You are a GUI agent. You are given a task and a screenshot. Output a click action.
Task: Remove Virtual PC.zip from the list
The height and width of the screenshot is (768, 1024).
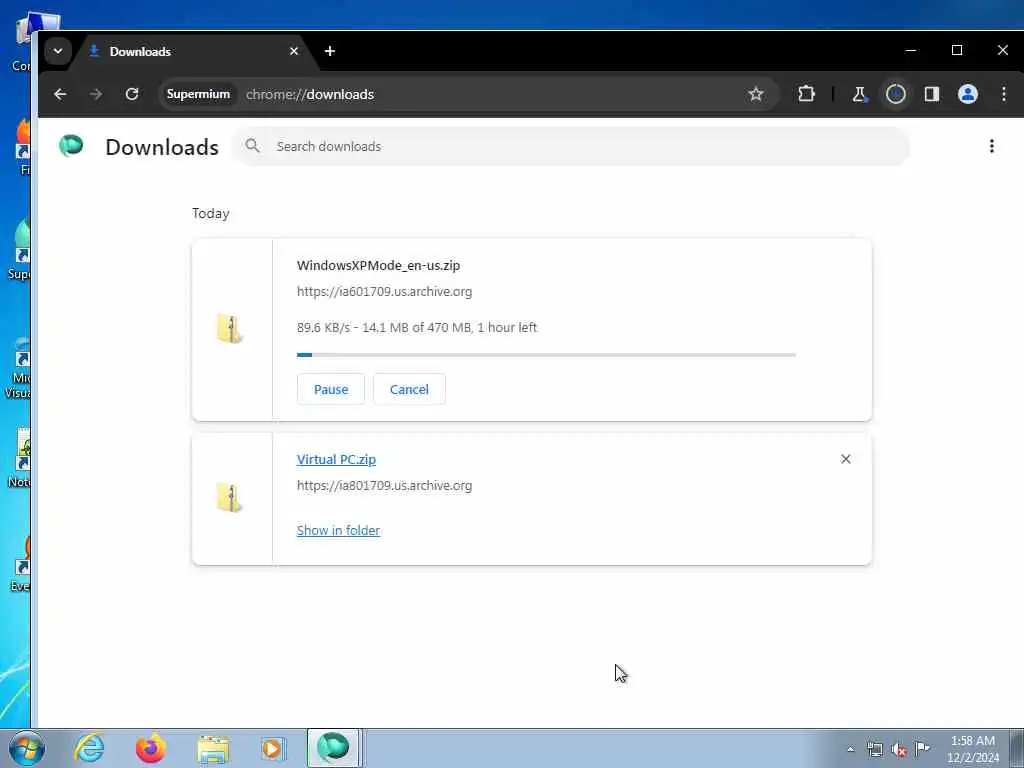click(846, 459)
